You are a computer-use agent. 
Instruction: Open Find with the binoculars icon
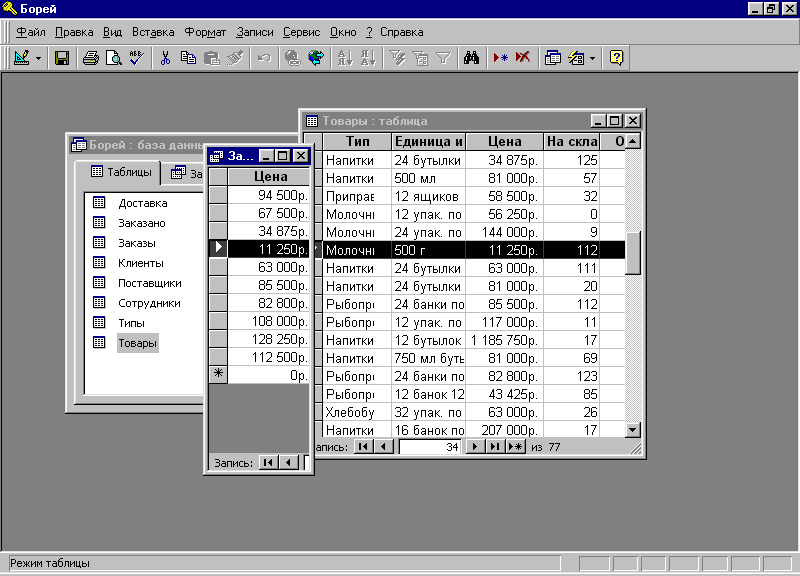click(x=472, y=58)
